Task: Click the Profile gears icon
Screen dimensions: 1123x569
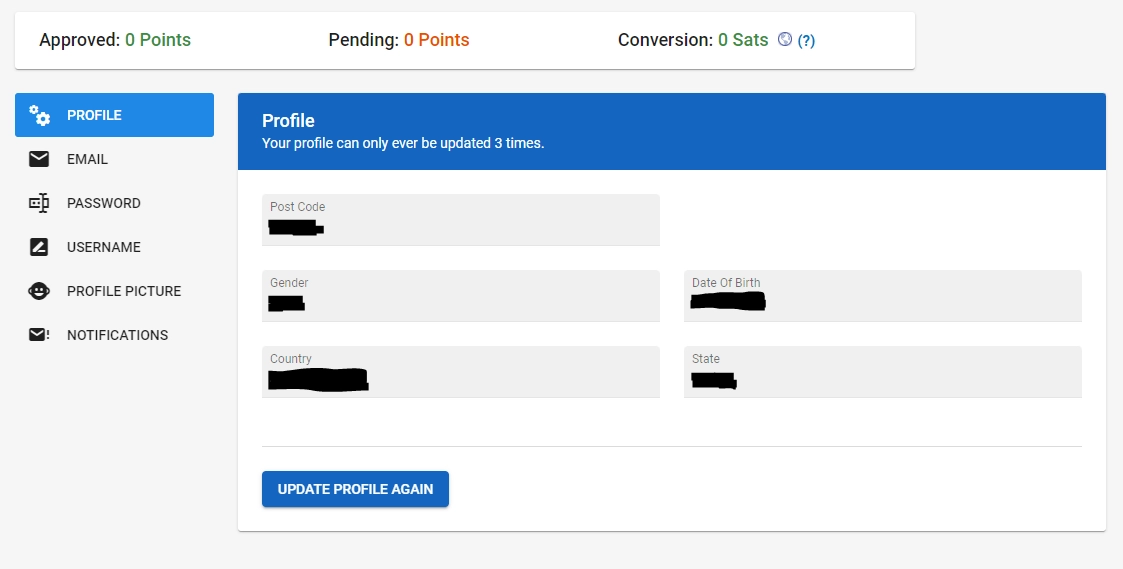Action: (39, 115)
